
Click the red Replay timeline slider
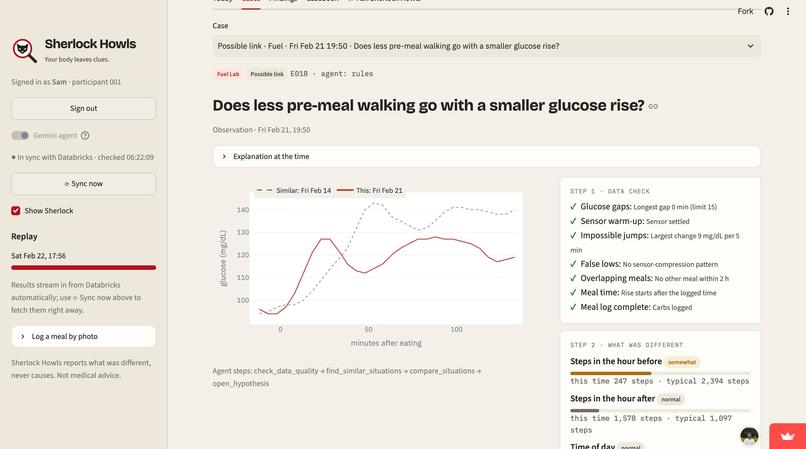pyautogui.click(x=83, y=267)
